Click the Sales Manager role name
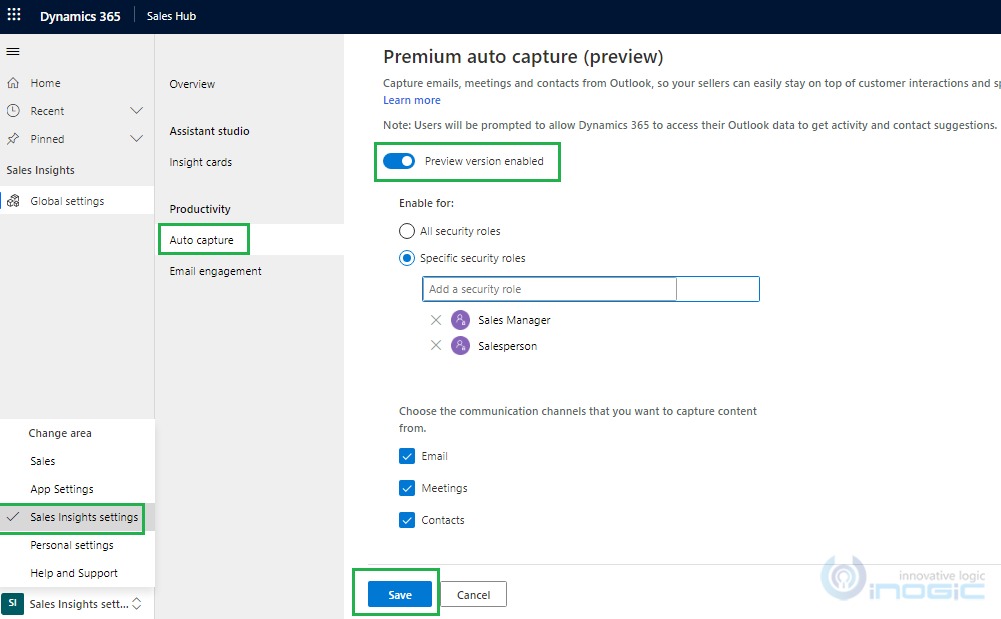Image resolution: width=1001 pixels, height=619 pixels. [514, 320]
